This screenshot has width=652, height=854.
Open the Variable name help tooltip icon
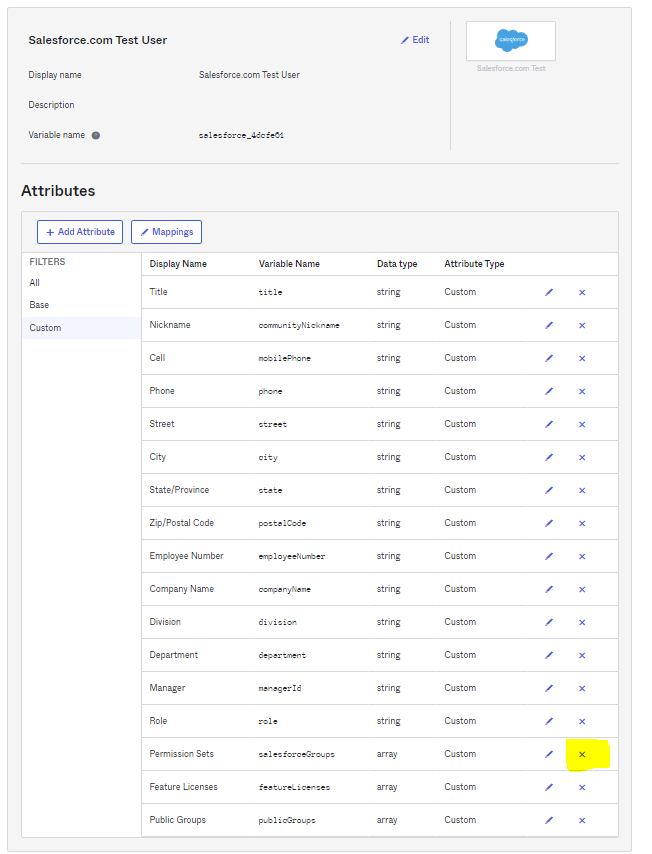click(x=96, y=135)
